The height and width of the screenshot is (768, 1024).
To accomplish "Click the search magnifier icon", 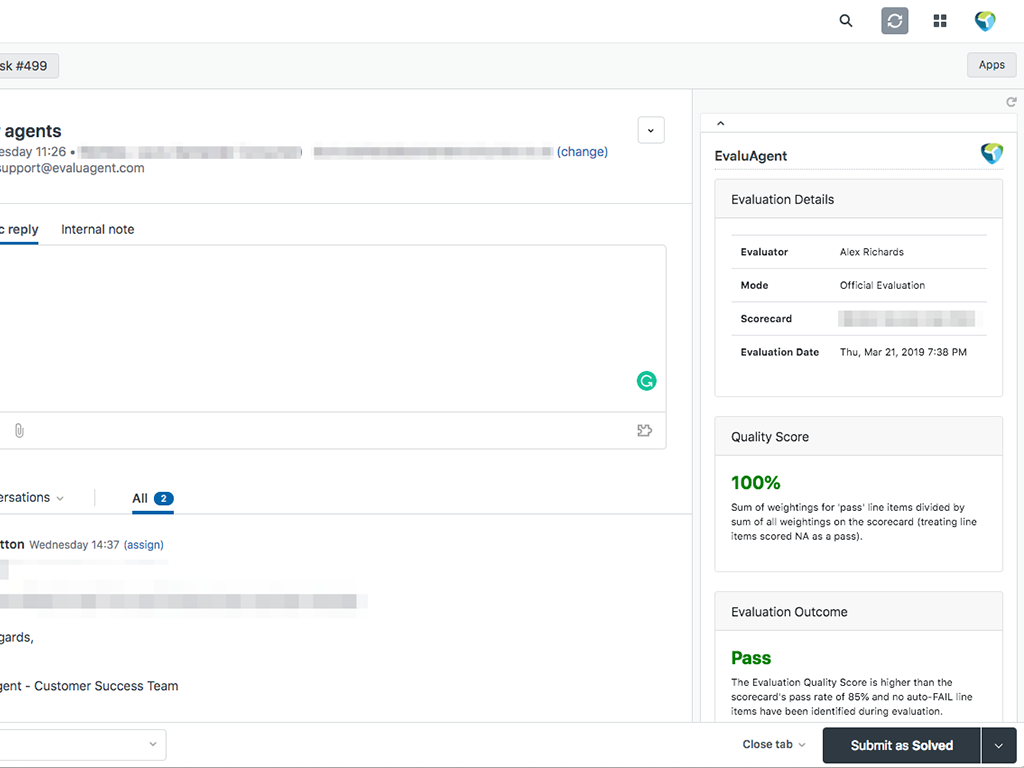I will (x=846, y=21).
